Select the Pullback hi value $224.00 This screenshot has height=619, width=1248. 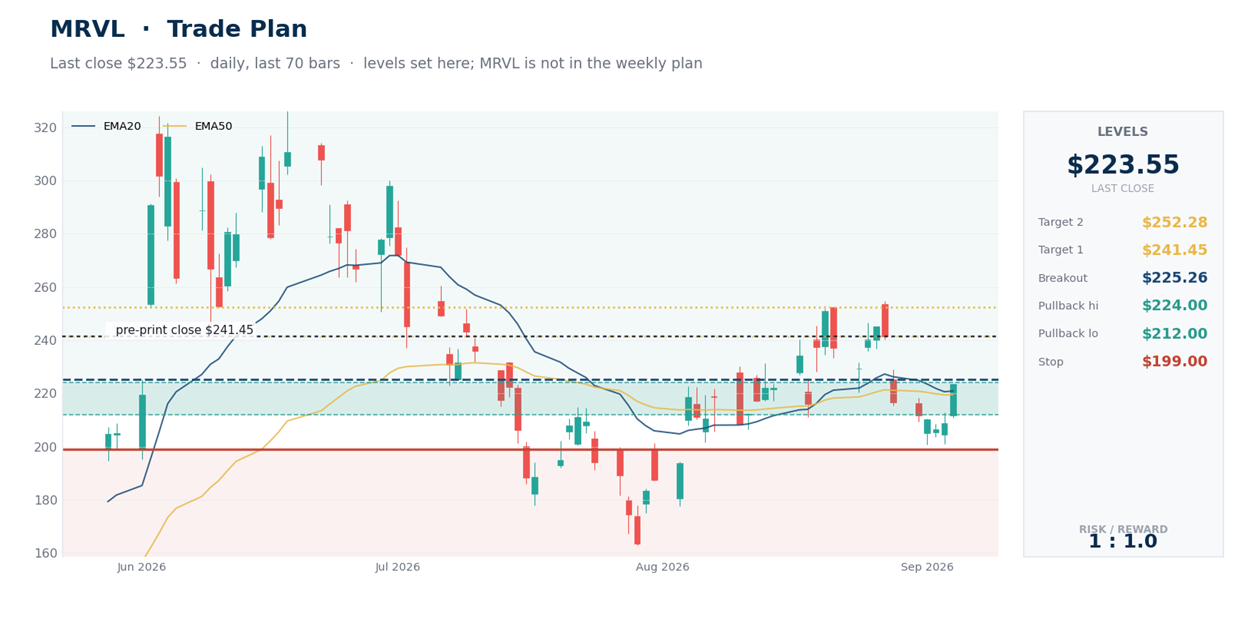(x=1174, y=306)
